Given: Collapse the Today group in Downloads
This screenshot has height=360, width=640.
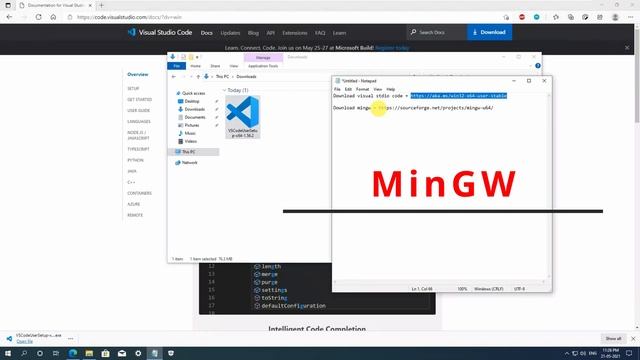Looking at the screenshot, I should (224, 90).
